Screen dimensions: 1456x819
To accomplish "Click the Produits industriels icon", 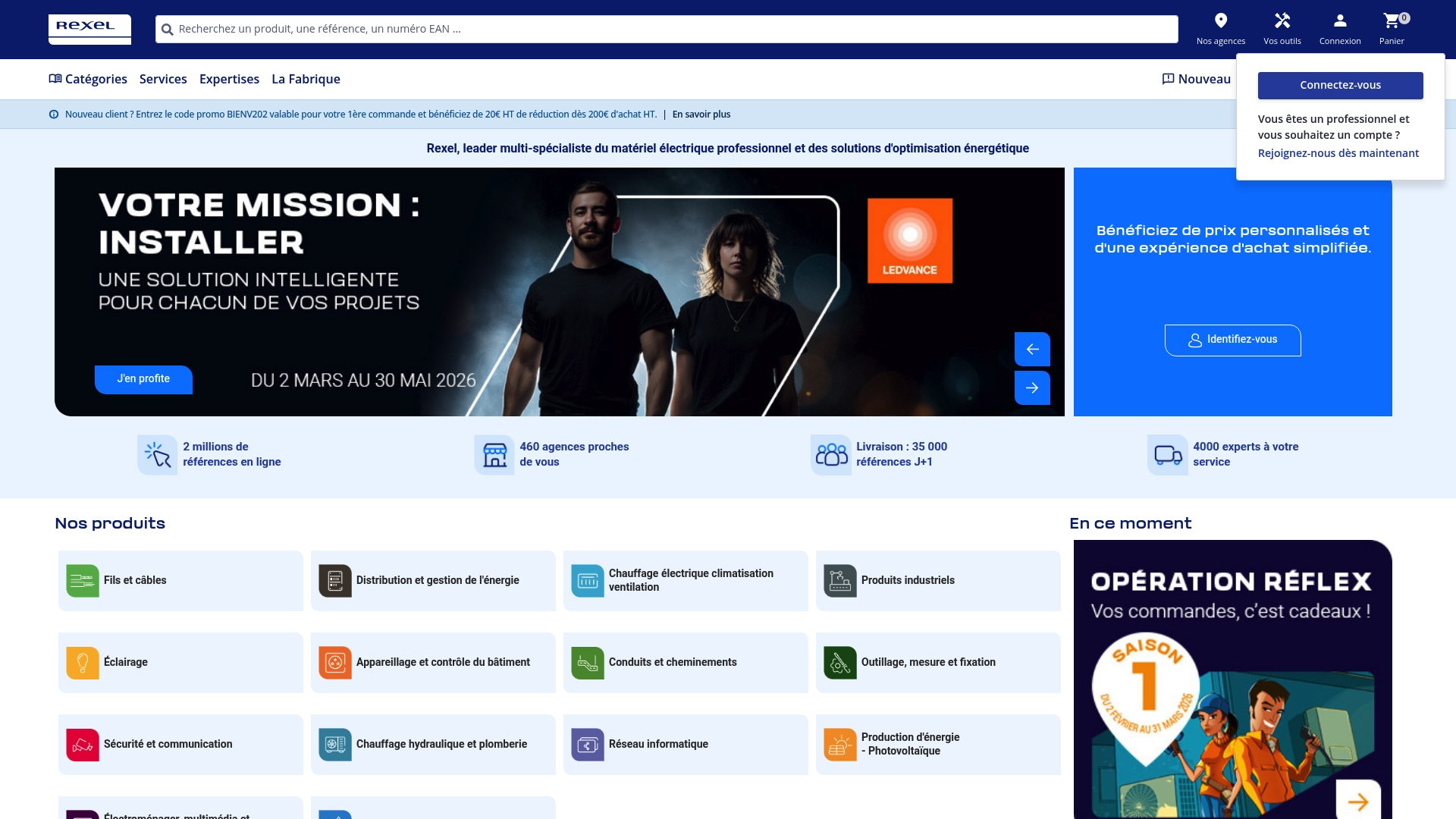I will (x=840, y=581).
